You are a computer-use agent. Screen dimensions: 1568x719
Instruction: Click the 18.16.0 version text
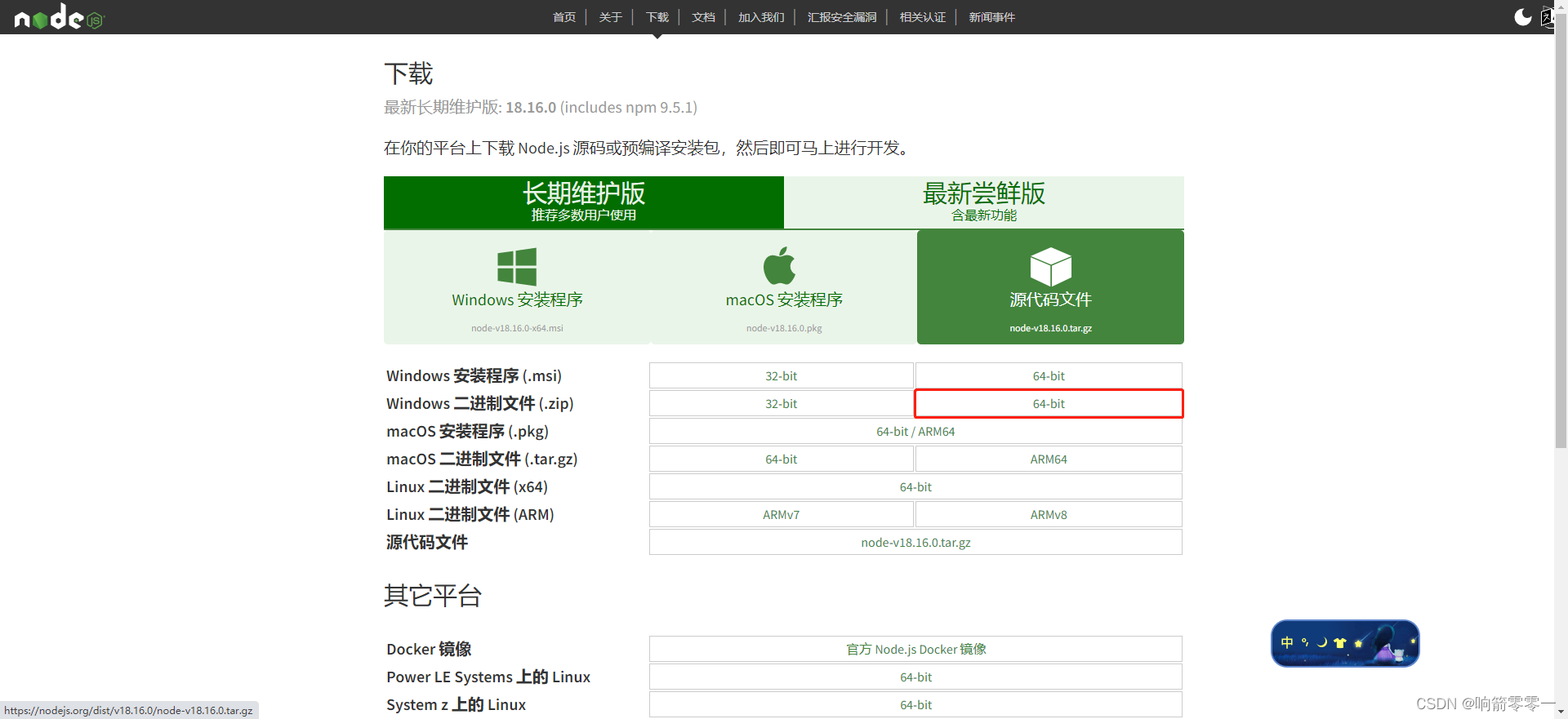(x=531, y=108)
